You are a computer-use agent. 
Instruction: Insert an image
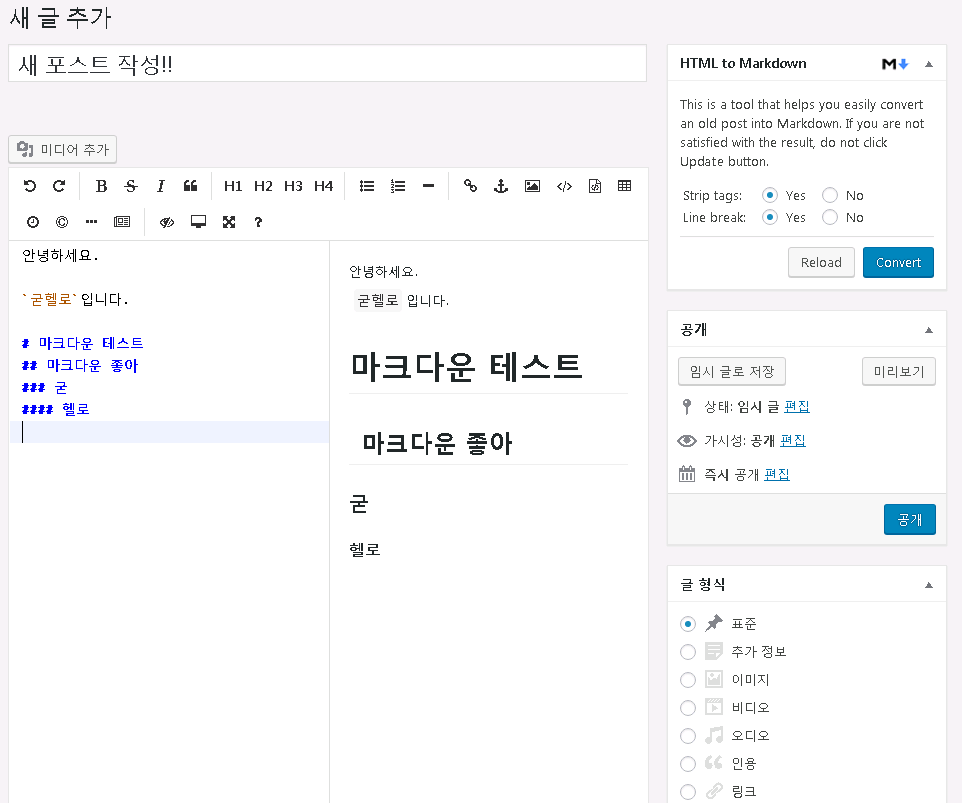pos(533,186)
